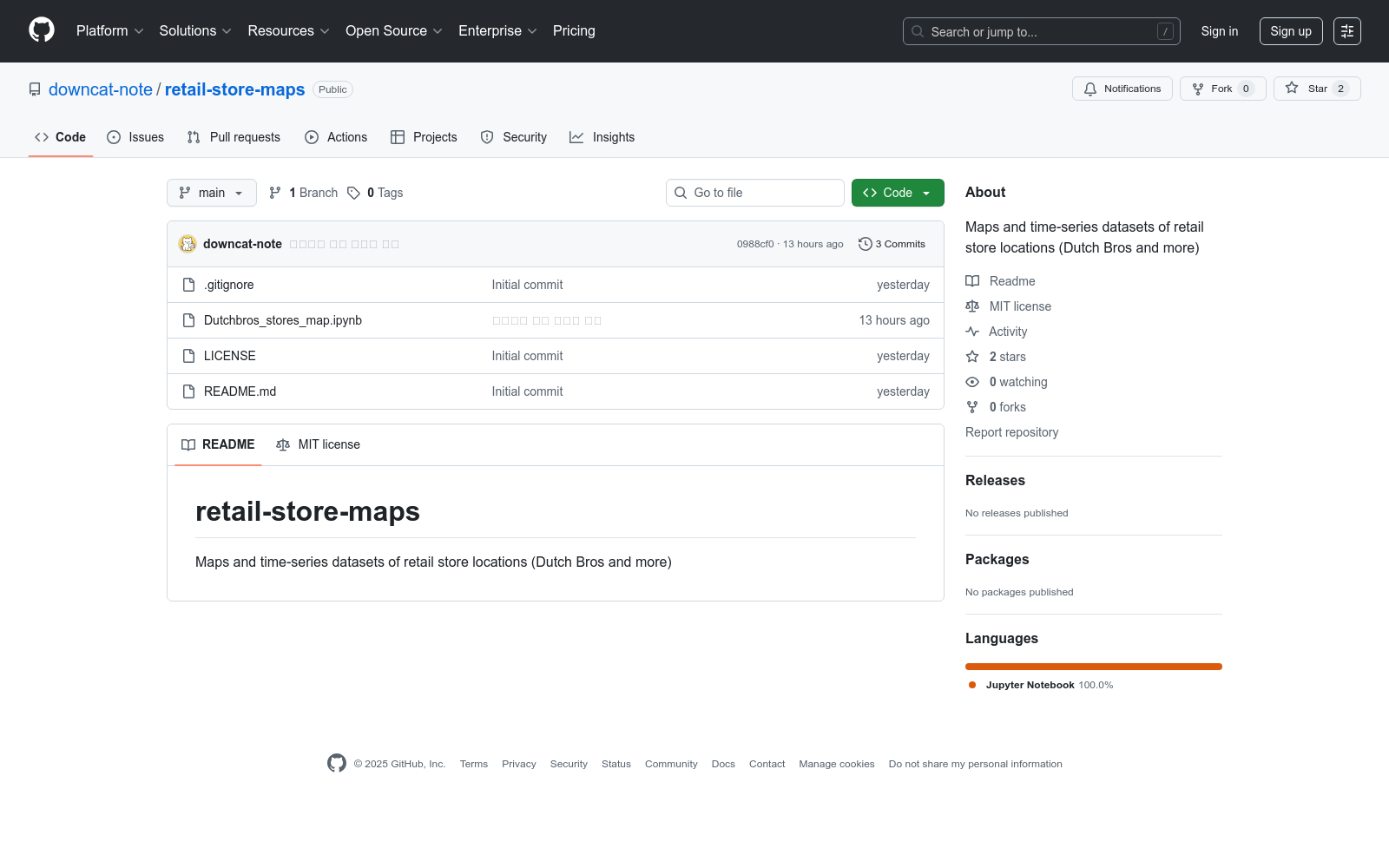The height and width of the screenshot is (868, 1389).
Task: Click the orange Languages bar
Action: point(1094,667)
